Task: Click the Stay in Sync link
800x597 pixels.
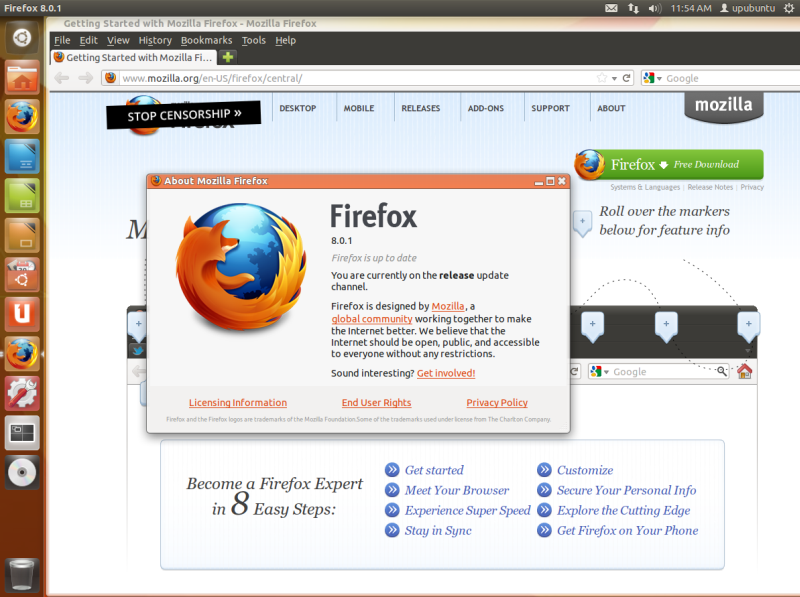Action: coord(438,531)
